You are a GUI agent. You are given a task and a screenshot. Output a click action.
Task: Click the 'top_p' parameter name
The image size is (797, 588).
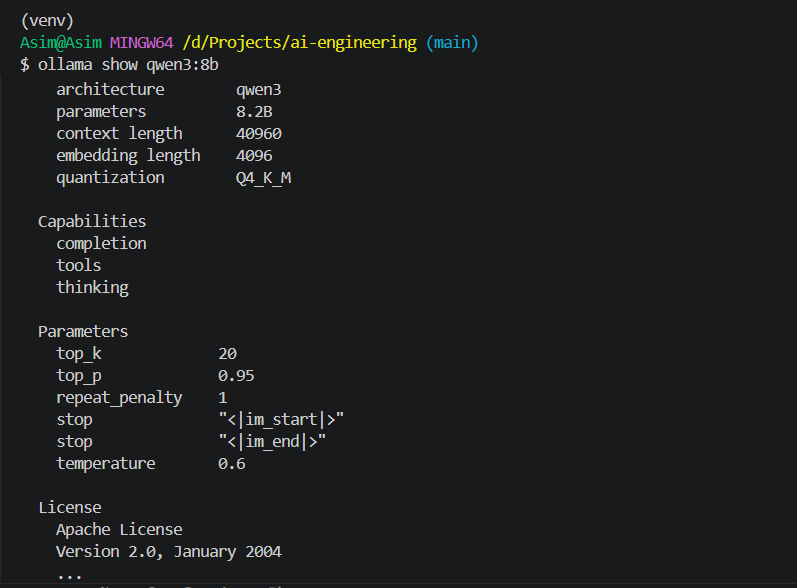coord(79,376)
